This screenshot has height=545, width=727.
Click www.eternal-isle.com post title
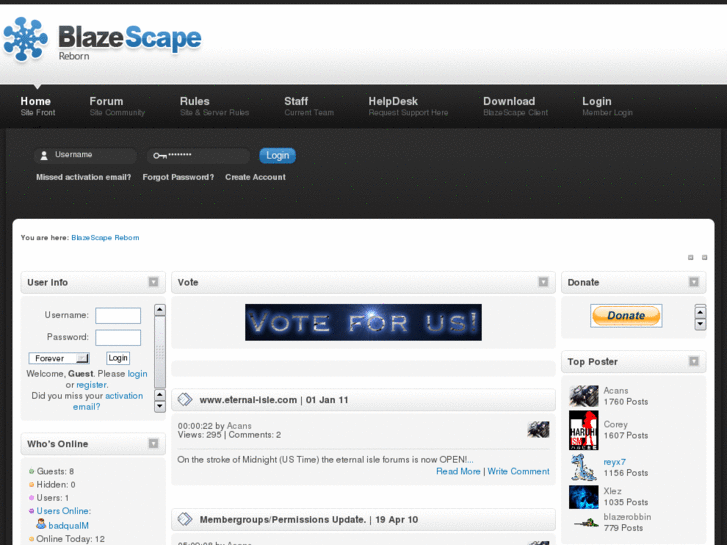(274, 400)
